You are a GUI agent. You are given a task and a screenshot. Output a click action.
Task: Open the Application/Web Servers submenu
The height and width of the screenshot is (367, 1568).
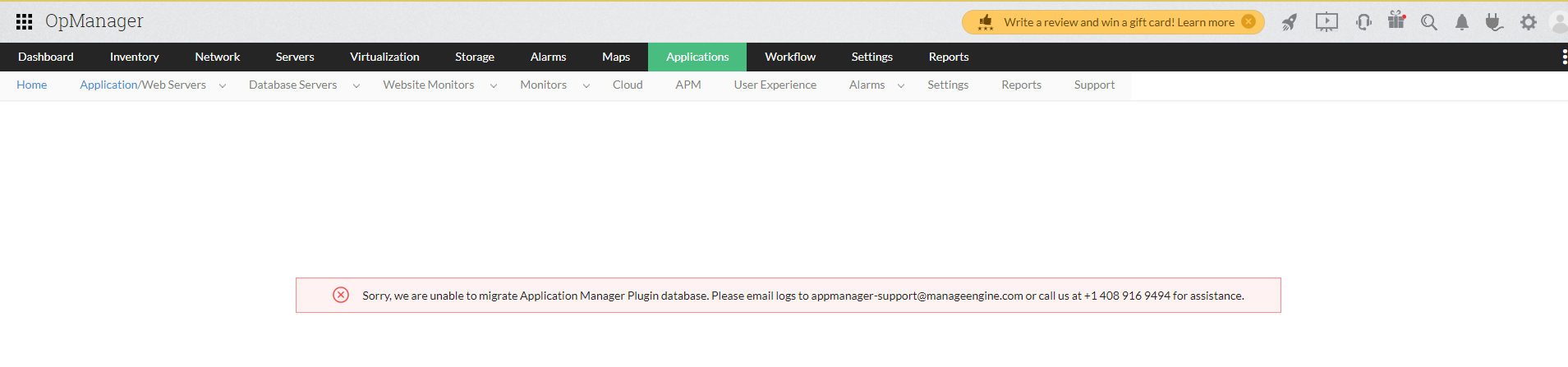click(143, 85)
